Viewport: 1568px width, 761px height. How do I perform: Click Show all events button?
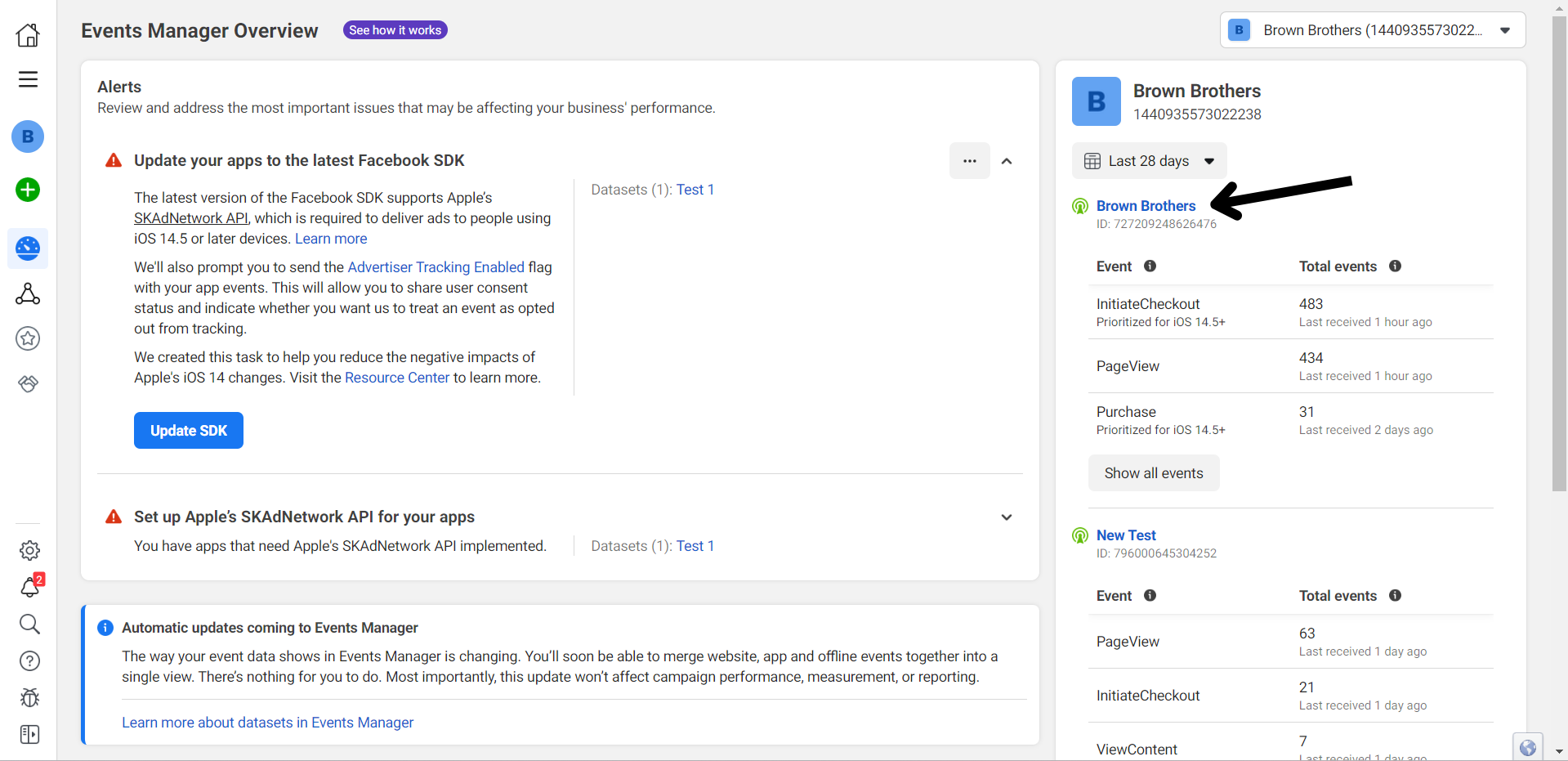[x=1154, y=473]
